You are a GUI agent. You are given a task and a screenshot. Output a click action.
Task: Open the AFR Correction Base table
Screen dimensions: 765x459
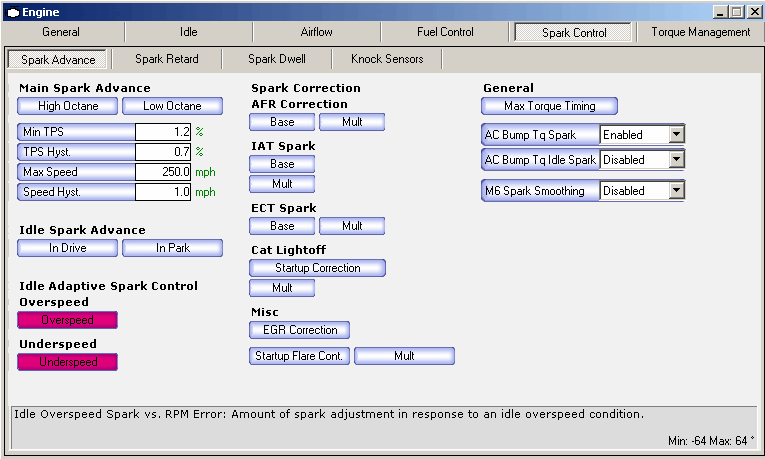(282, 122)
